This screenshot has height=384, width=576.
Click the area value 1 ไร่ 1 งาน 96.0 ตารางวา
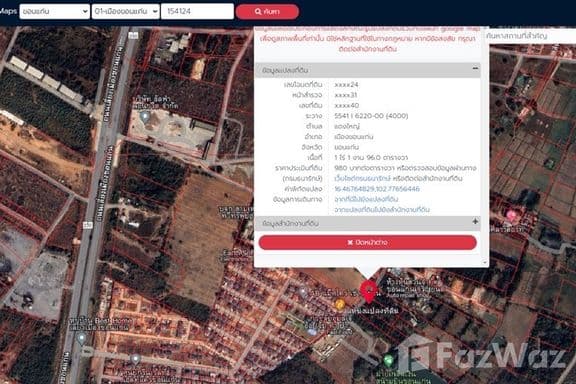point(371,158)
